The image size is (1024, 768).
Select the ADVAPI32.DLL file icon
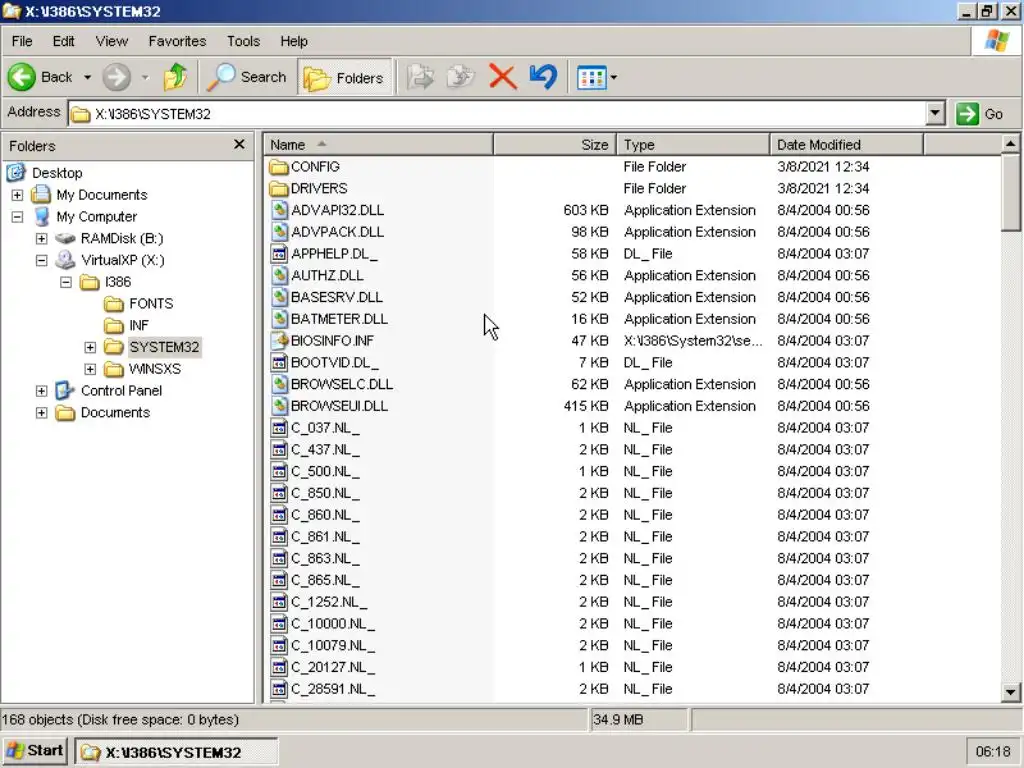279,210
